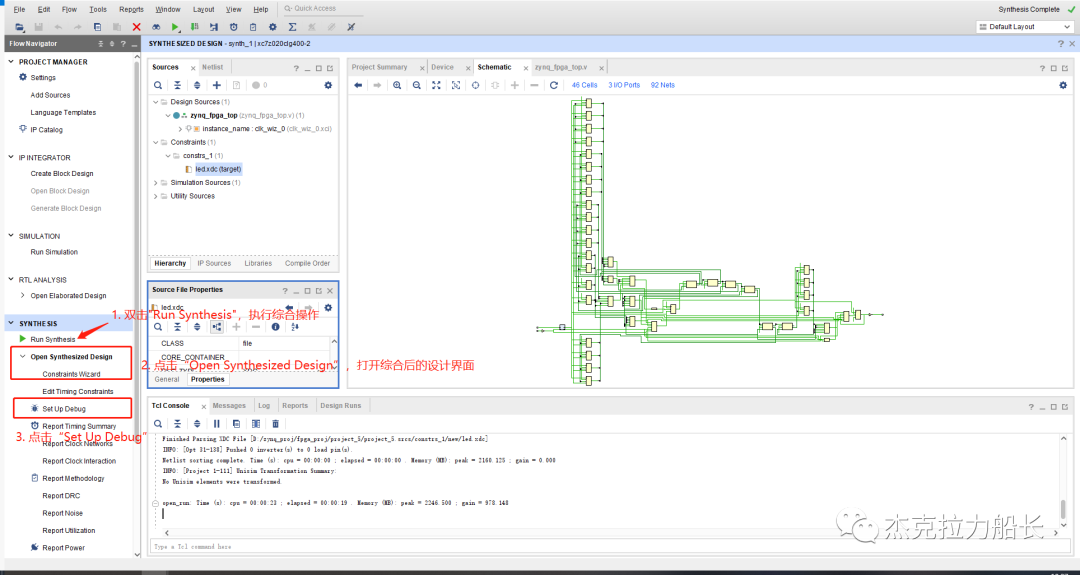
Task: Zoom in on the schematic view
Action: 397,85
